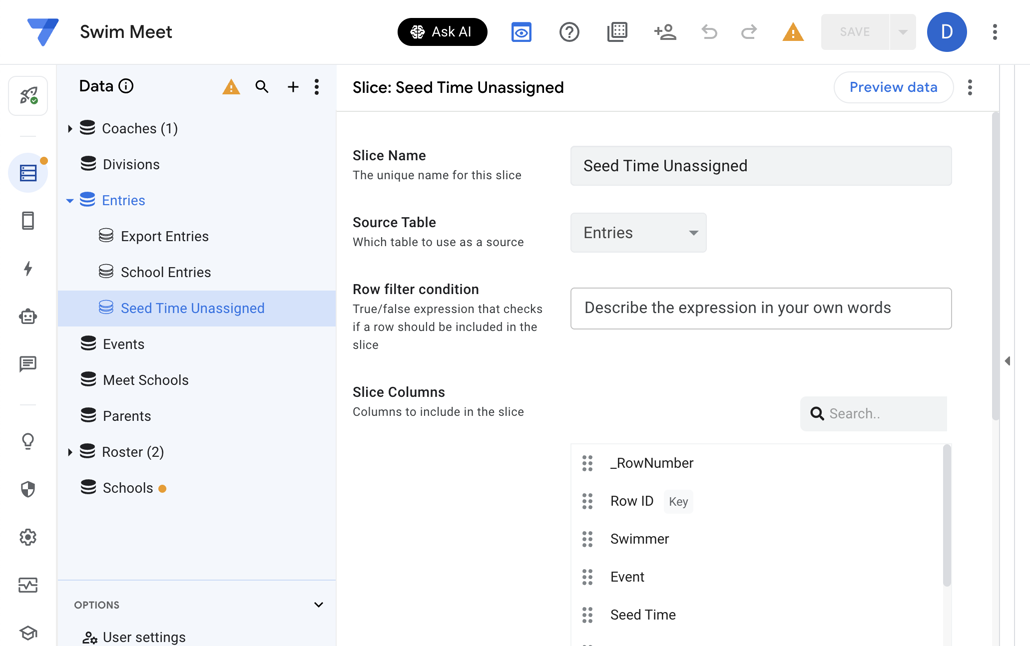Open the help question mark icon

coord(569,32)
